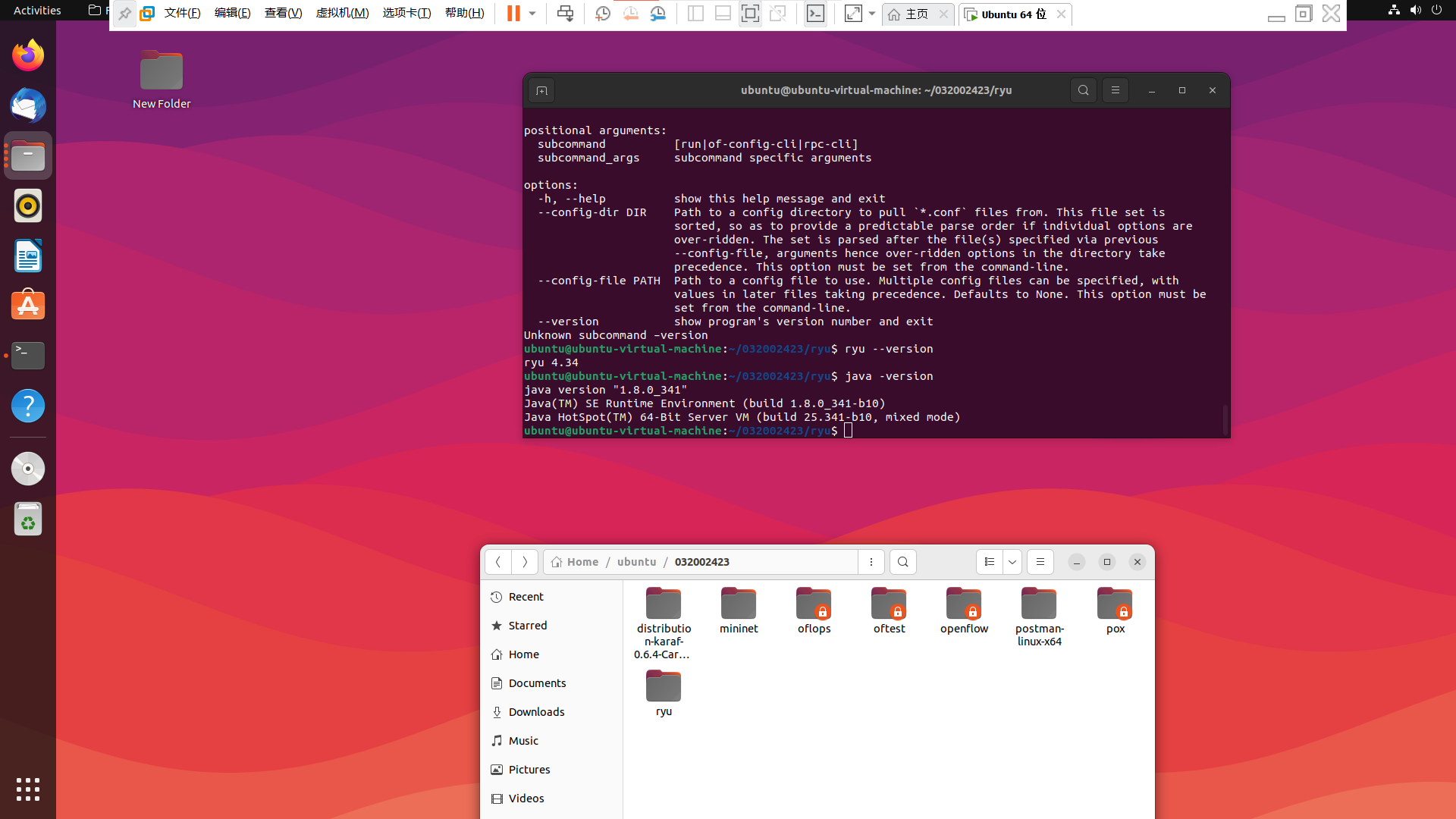
Task: Open the 虚拟机(M) menu
Action: [342, 14]
